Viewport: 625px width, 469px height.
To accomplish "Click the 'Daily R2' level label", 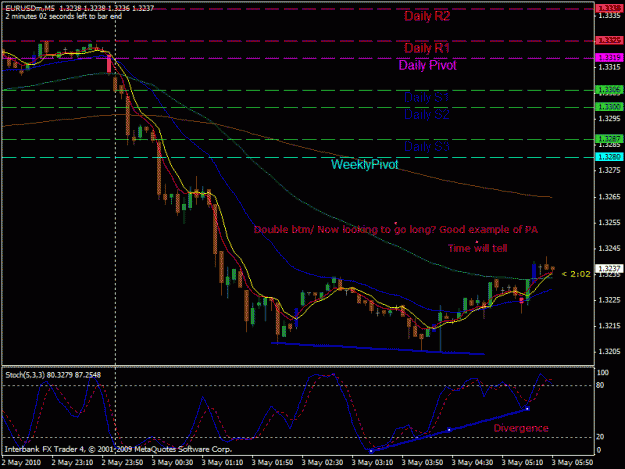I will pos(427,16).
